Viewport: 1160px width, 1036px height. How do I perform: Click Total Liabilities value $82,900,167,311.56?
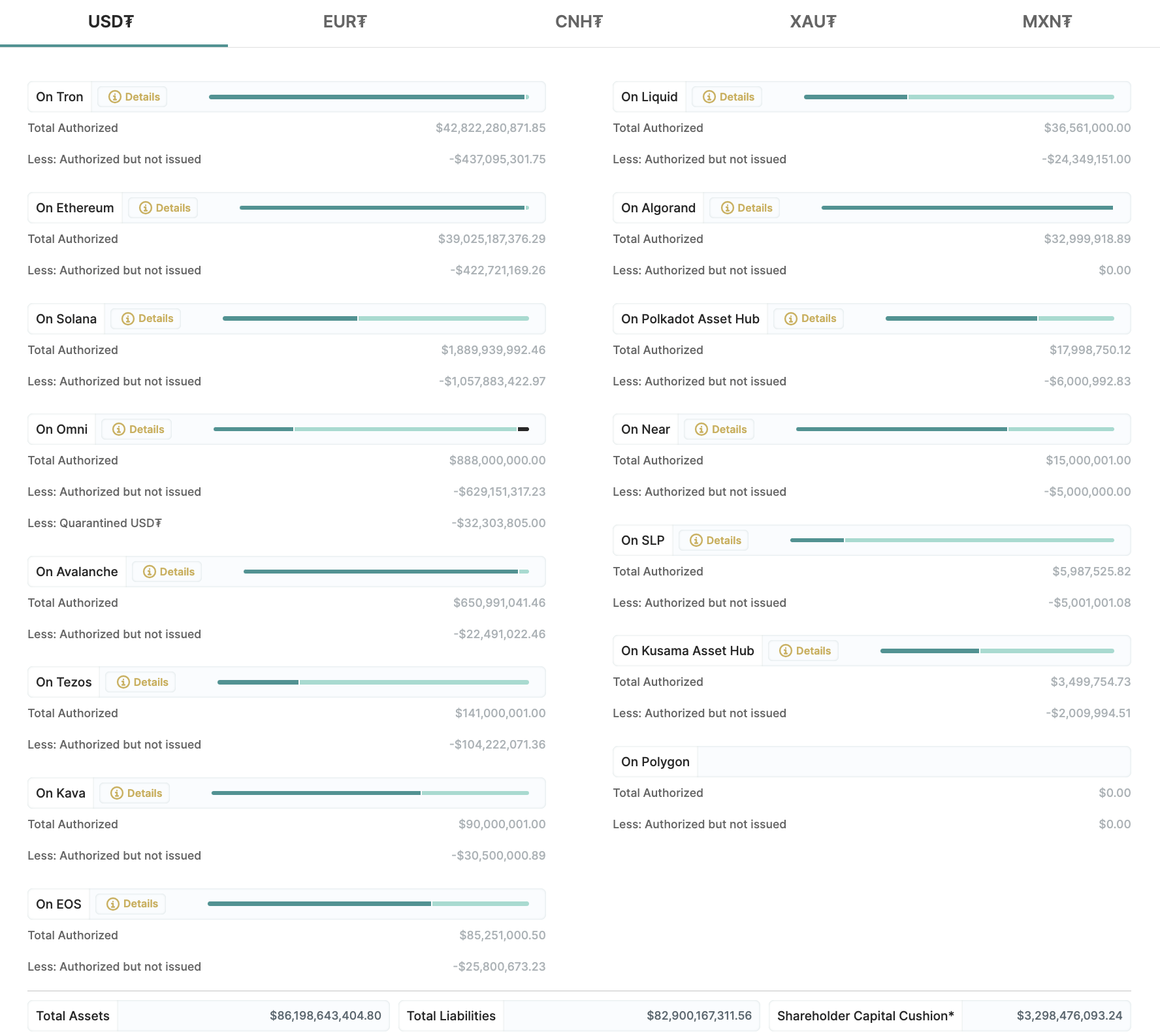pyautogui.click(x=699, y=1016)
